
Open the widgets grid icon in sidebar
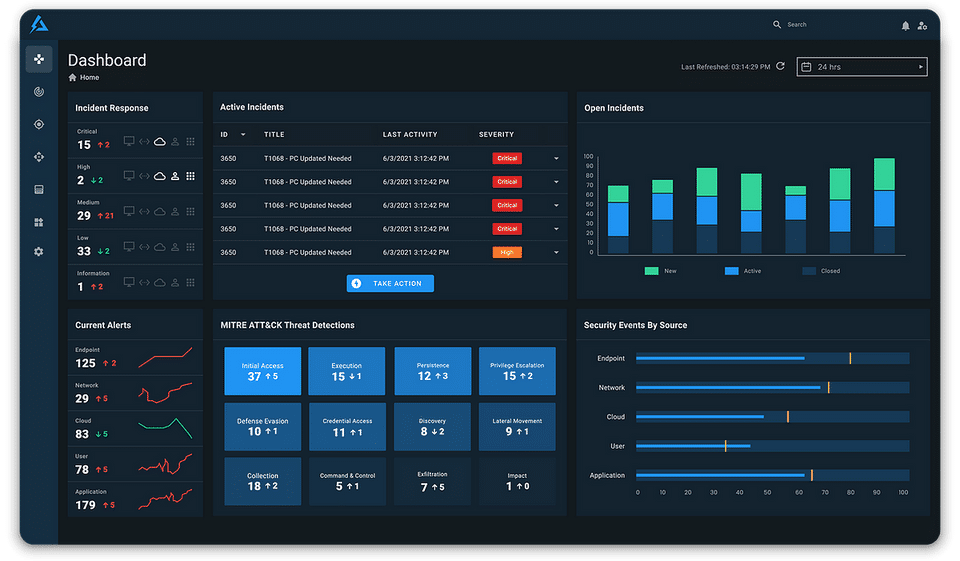[x=39, y=222]
